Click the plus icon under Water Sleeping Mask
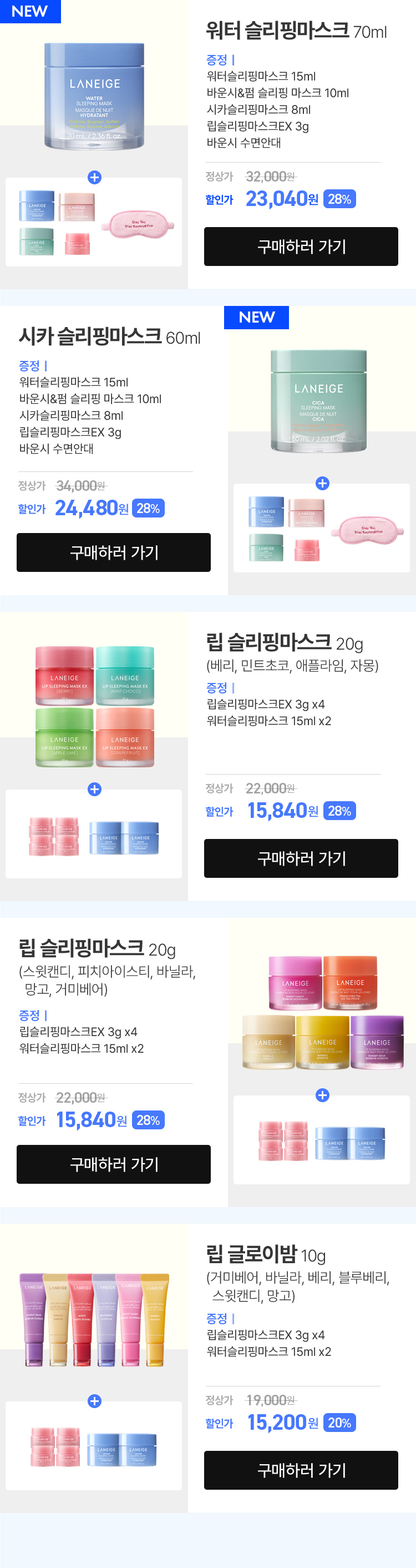Screen dimensions: 416x1568 click(x=94, y=177)
